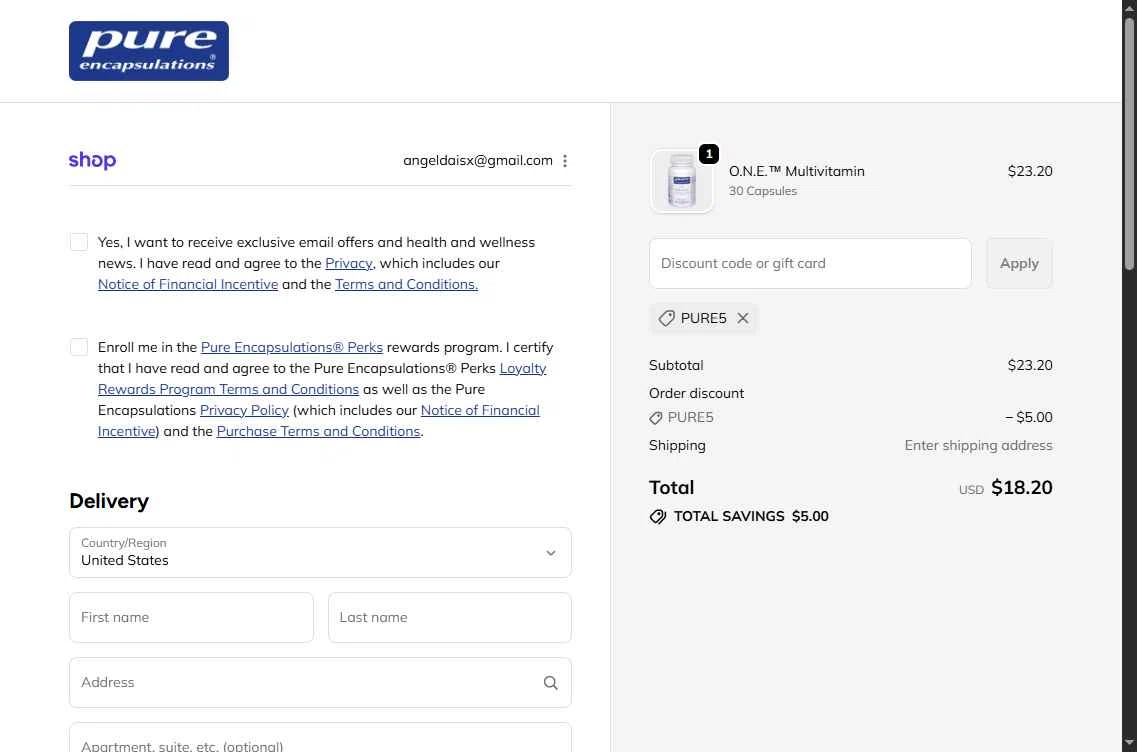Click the email angeldaisx@gmail.com
Viewport: 1137px width, 752px height.
pos(478,160)
